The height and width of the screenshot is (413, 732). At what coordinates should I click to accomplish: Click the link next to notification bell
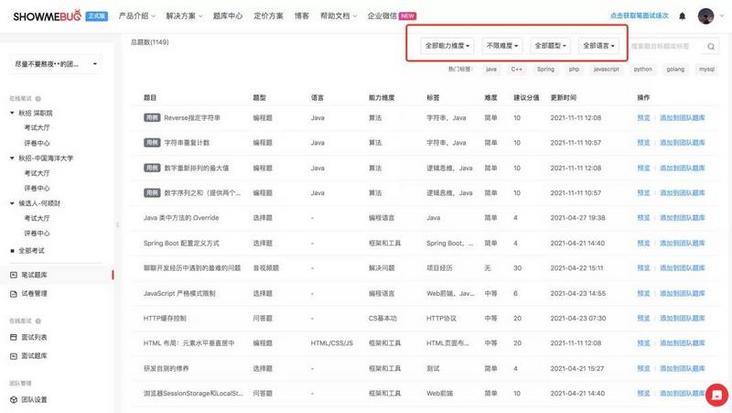coord(640,16)
